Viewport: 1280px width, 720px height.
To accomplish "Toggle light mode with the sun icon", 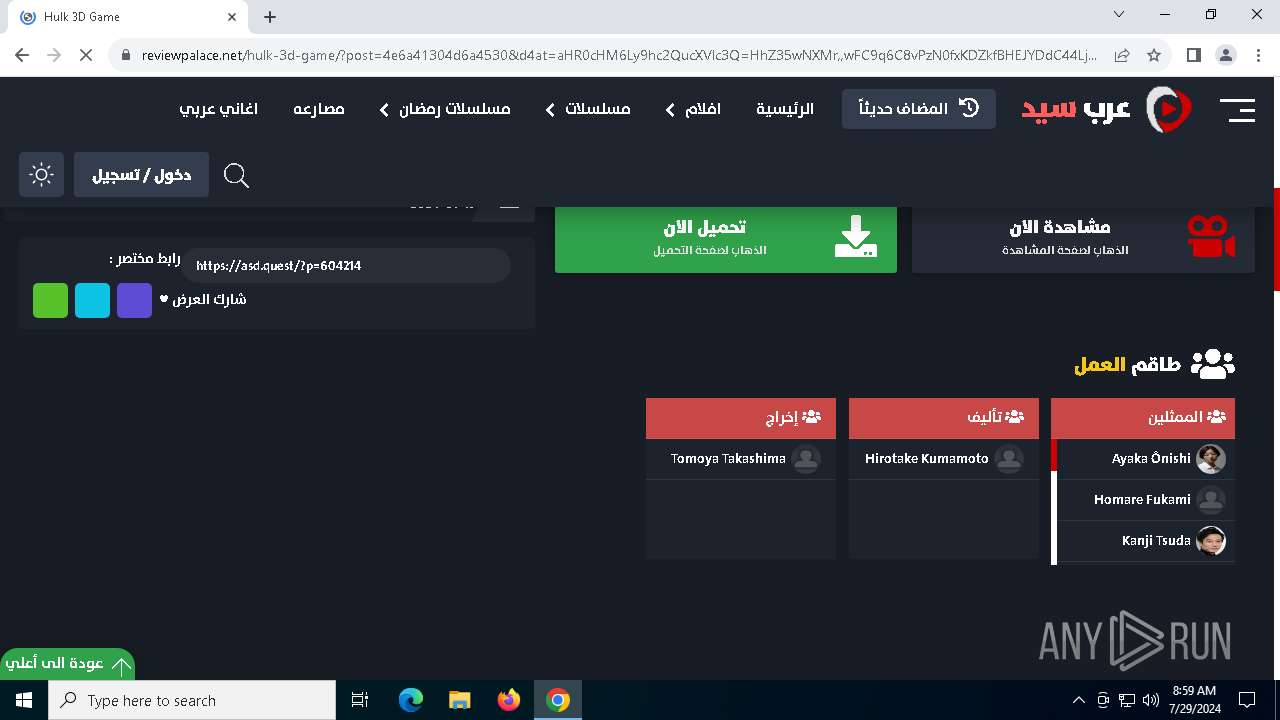I will click(41, 175).
